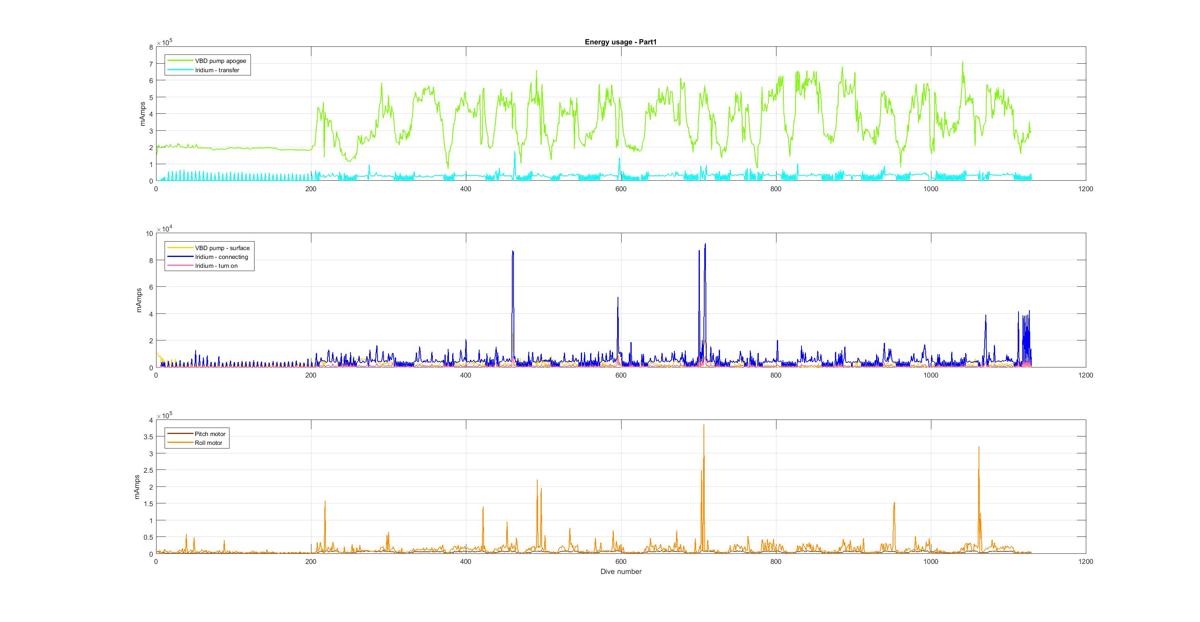Click y-tick '6' on the middle plot

coord(151,288)
